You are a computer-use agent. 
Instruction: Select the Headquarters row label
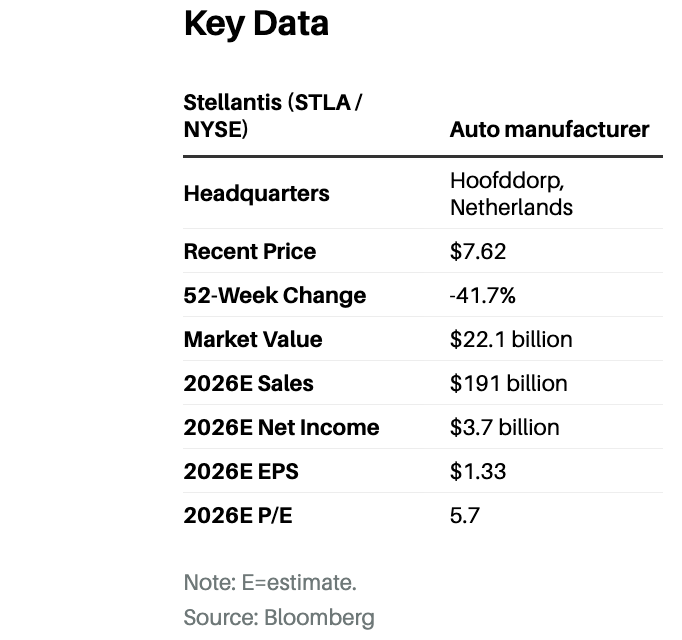(256, 194)
